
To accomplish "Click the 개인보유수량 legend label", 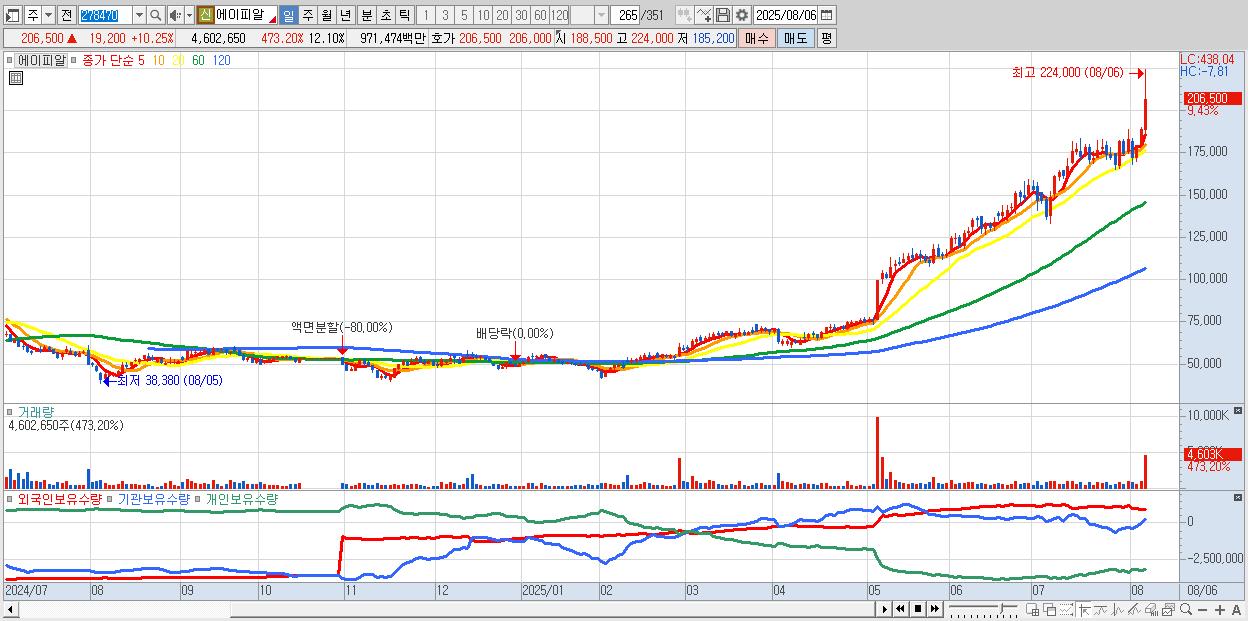I will tap(241, 499).
